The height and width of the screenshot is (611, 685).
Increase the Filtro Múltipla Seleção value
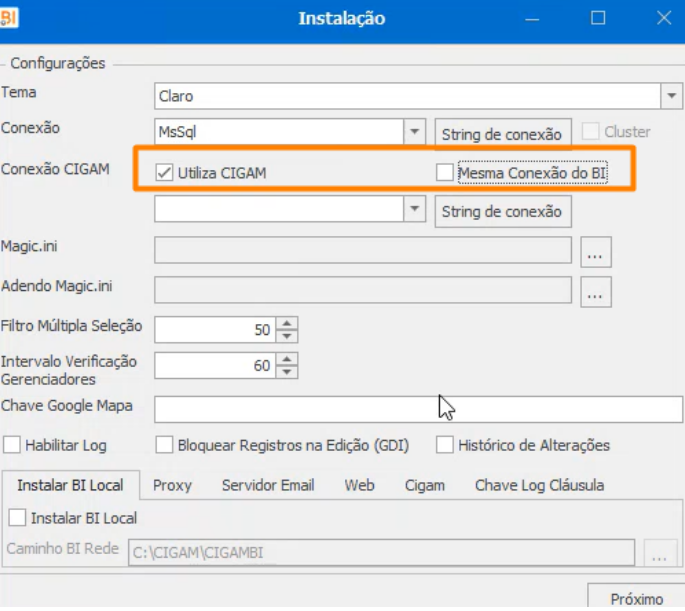tap(287, 323)
